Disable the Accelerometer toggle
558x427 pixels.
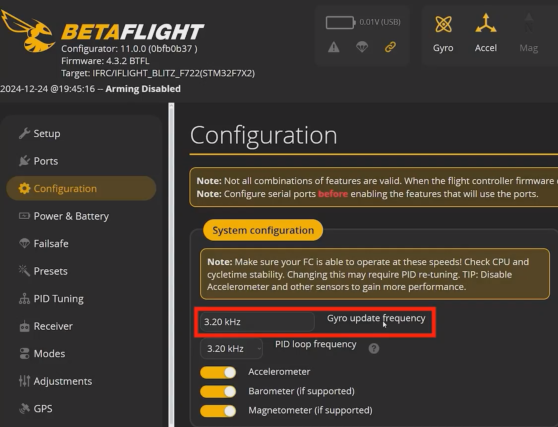[x=218, y=373]
